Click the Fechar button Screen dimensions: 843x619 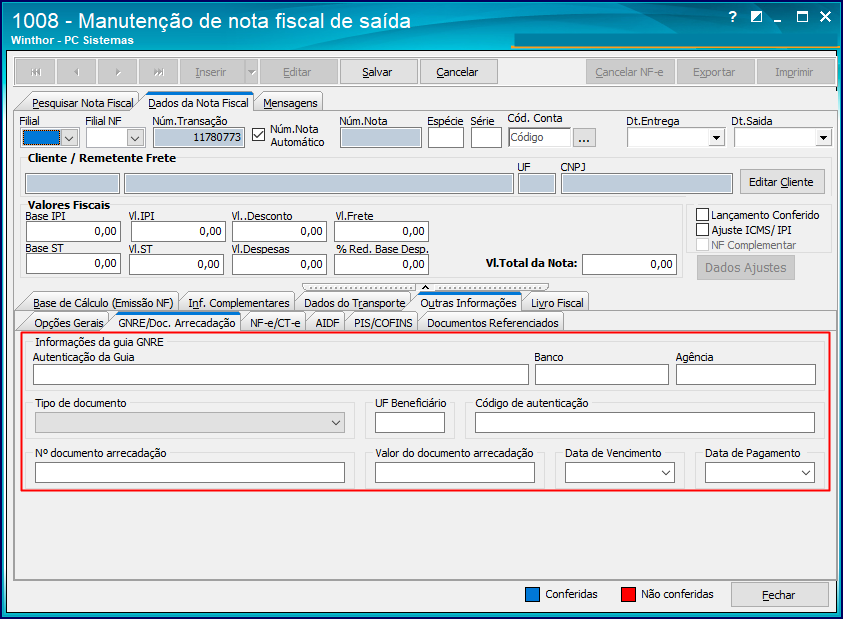click(779, 595)
